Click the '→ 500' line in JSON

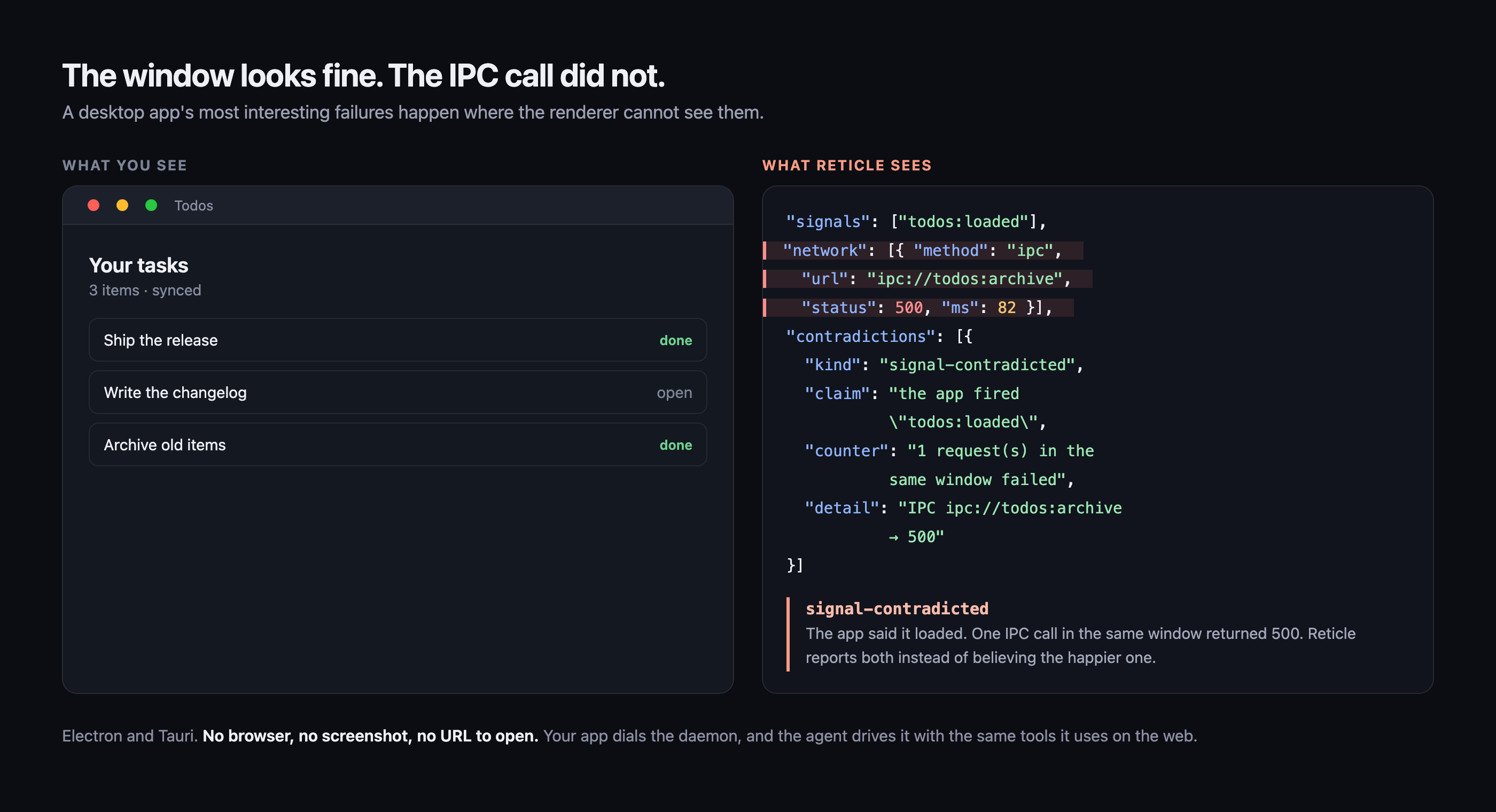tap(916, 537)
